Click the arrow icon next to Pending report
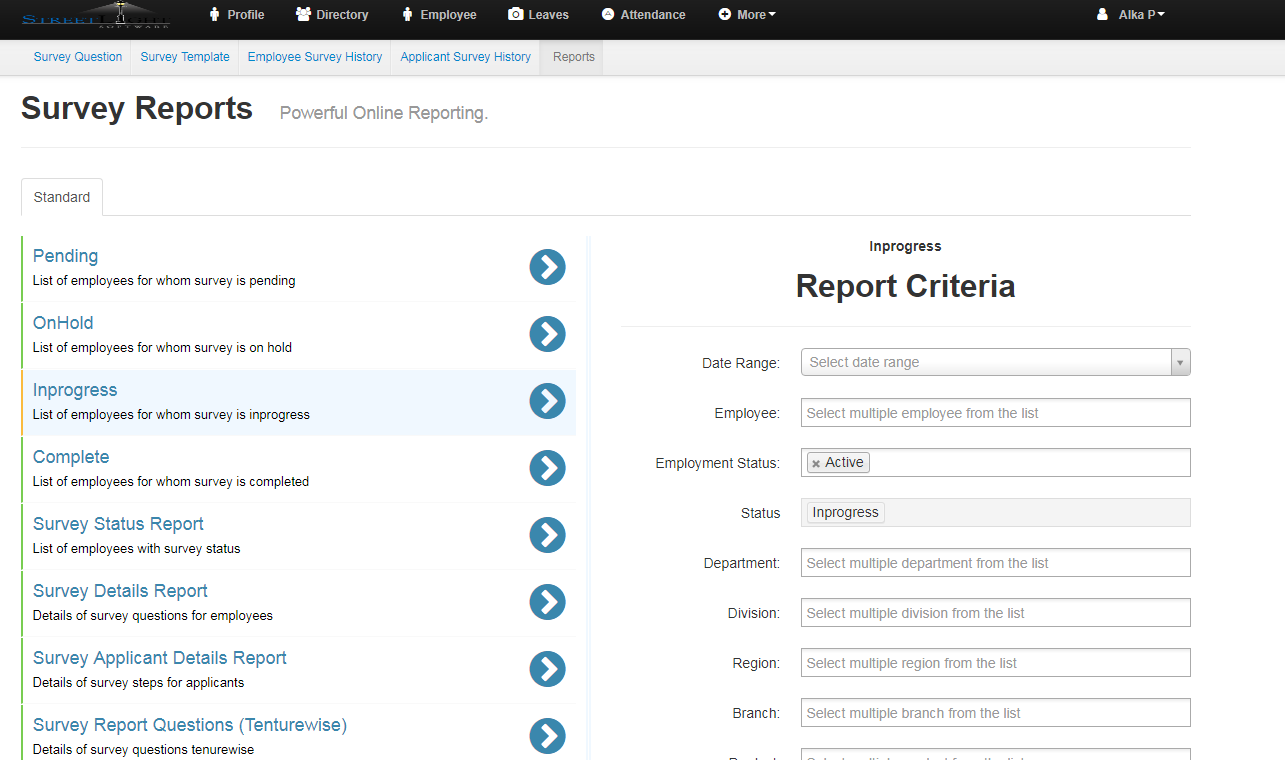This screenshot has height=760, width=1285. click(547, 267)
